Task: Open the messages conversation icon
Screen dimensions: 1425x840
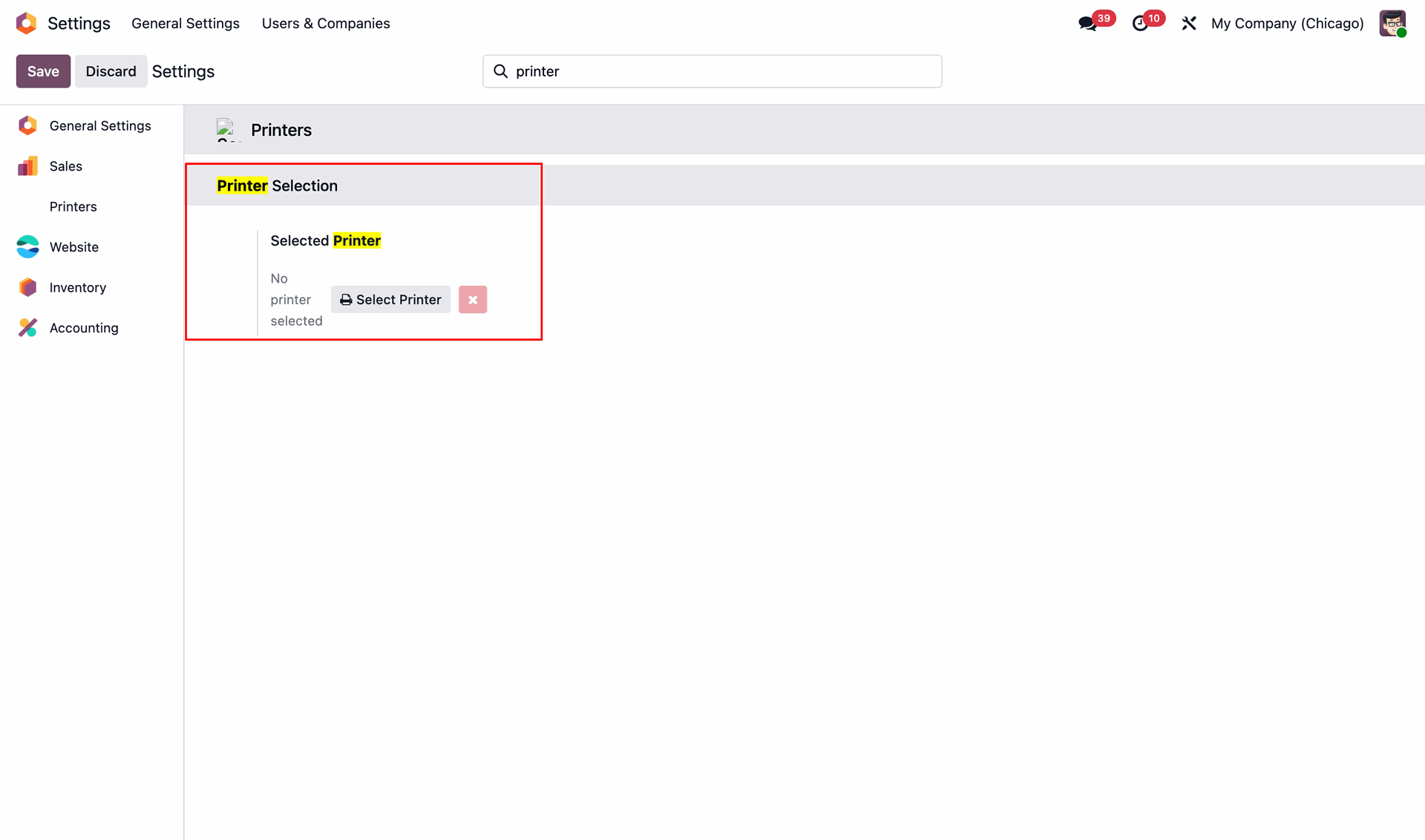Action: point(1087,24)
